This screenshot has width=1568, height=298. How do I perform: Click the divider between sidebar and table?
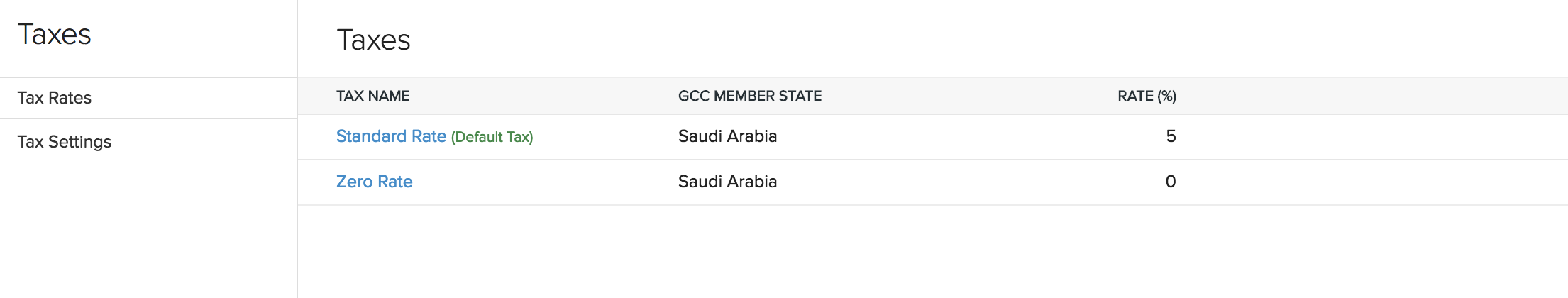point(297,213)
